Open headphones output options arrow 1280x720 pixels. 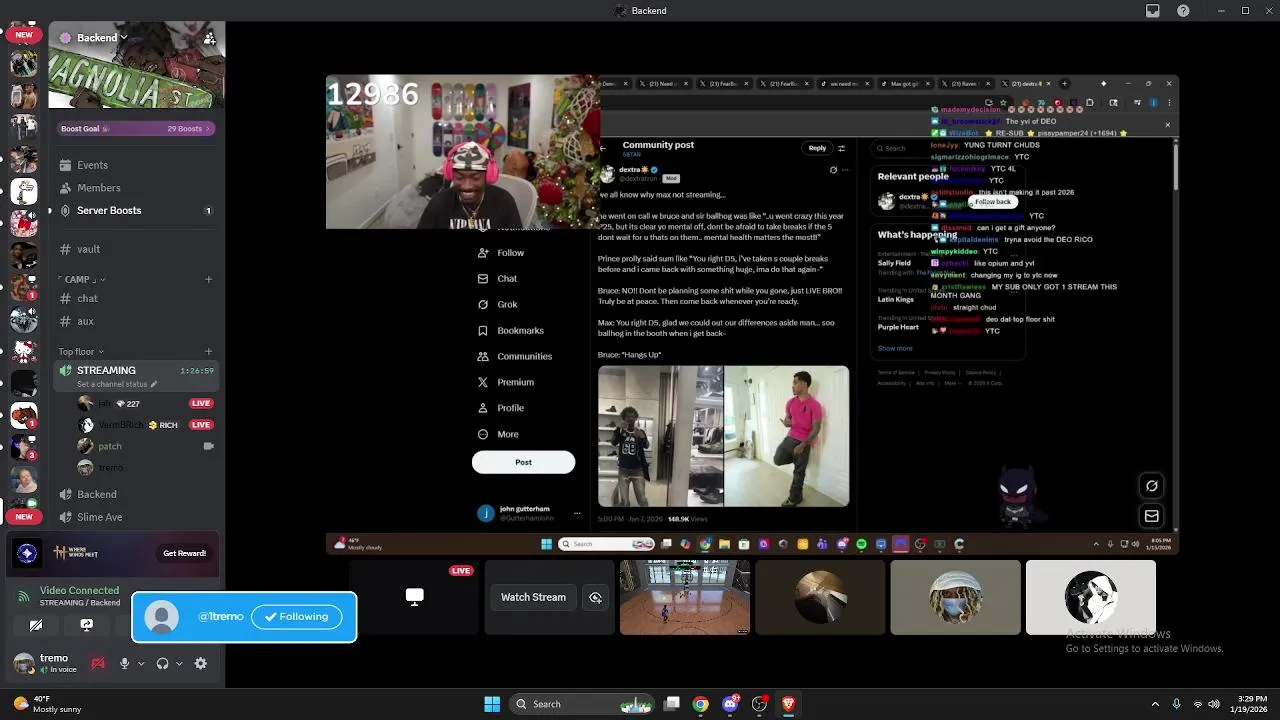180,663
